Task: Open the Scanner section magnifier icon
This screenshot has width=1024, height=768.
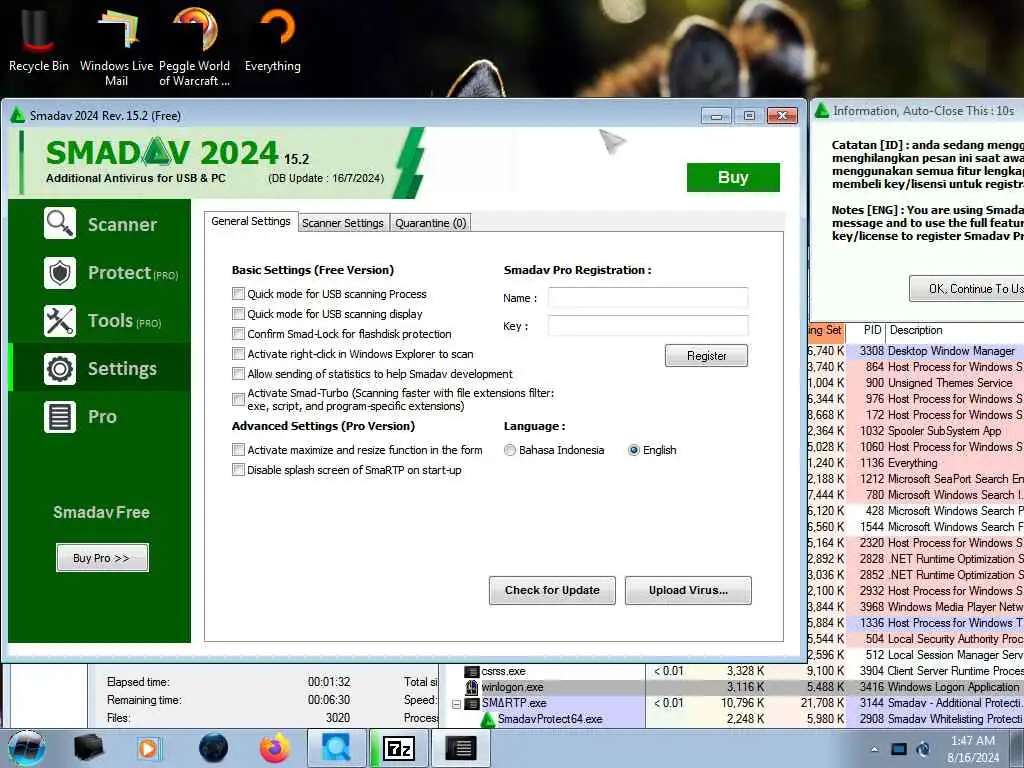Action: pos(60,223)
